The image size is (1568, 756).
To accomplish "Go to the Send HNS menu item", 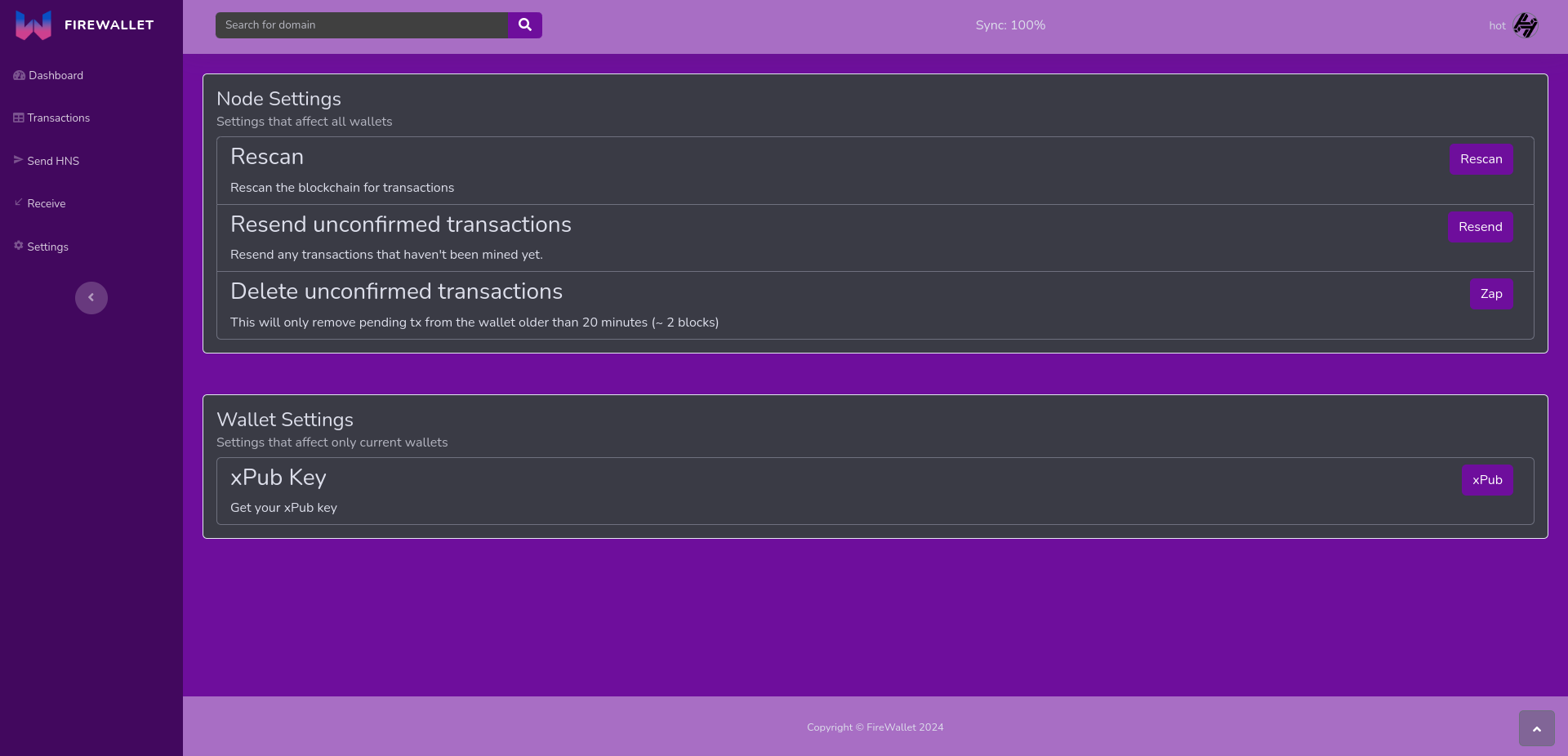I will [x=52, y=160].
